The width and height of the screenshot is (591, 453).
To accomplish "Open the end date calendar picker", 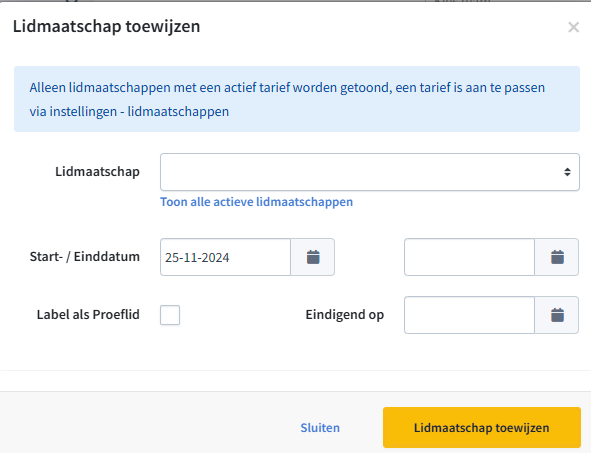I will point(557,257).
